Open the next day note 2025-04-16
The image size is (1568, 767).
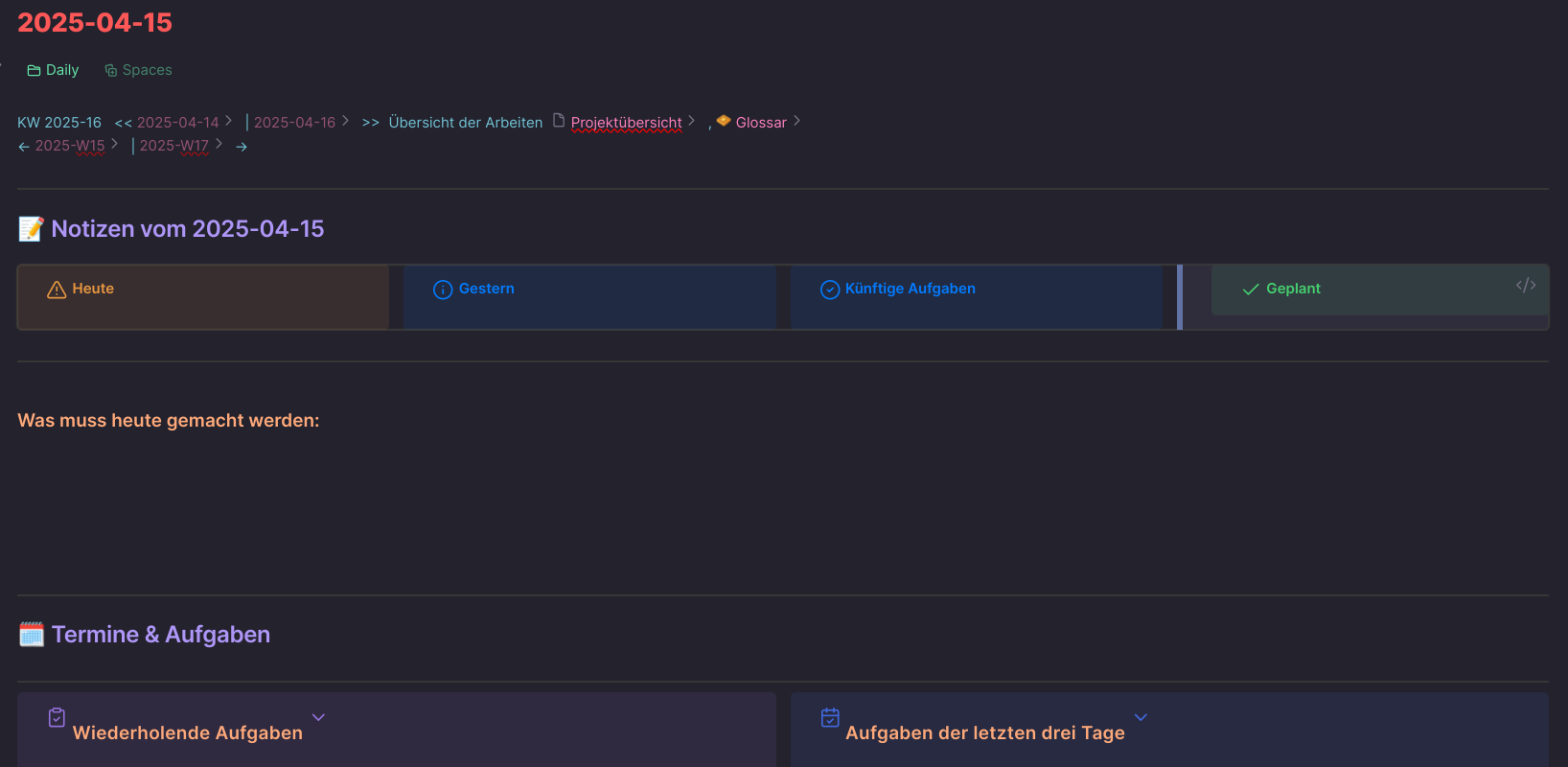pyautogui.click(x=294, y=123)
